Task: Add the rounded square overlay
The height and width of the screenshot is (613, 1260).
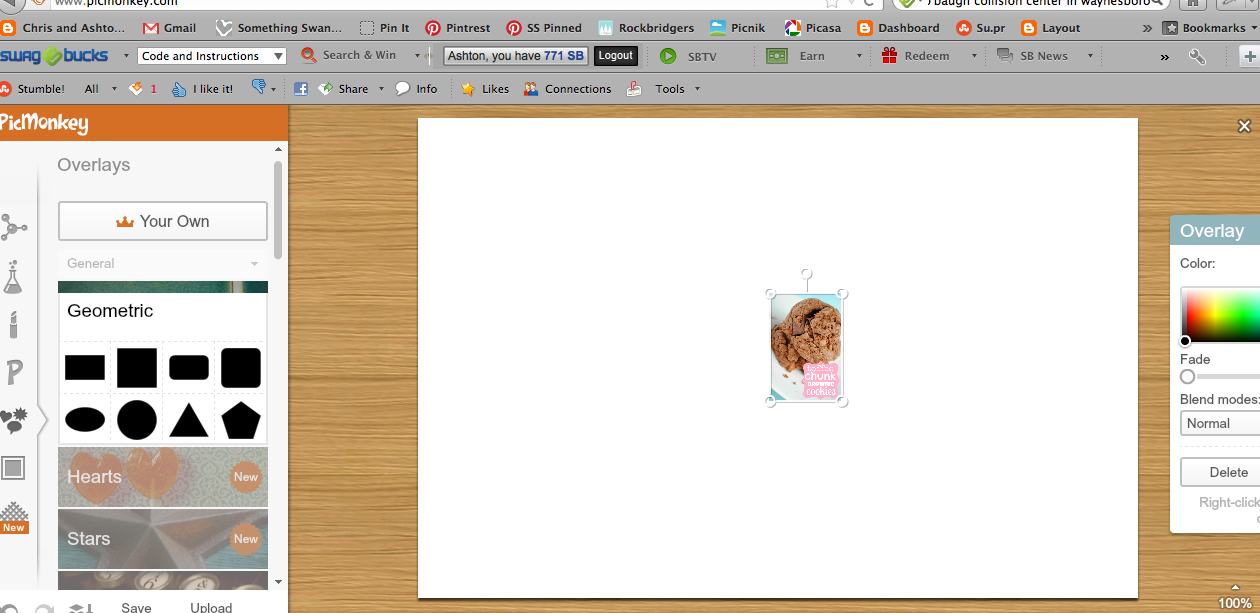Action: click(x=241, y=368)
